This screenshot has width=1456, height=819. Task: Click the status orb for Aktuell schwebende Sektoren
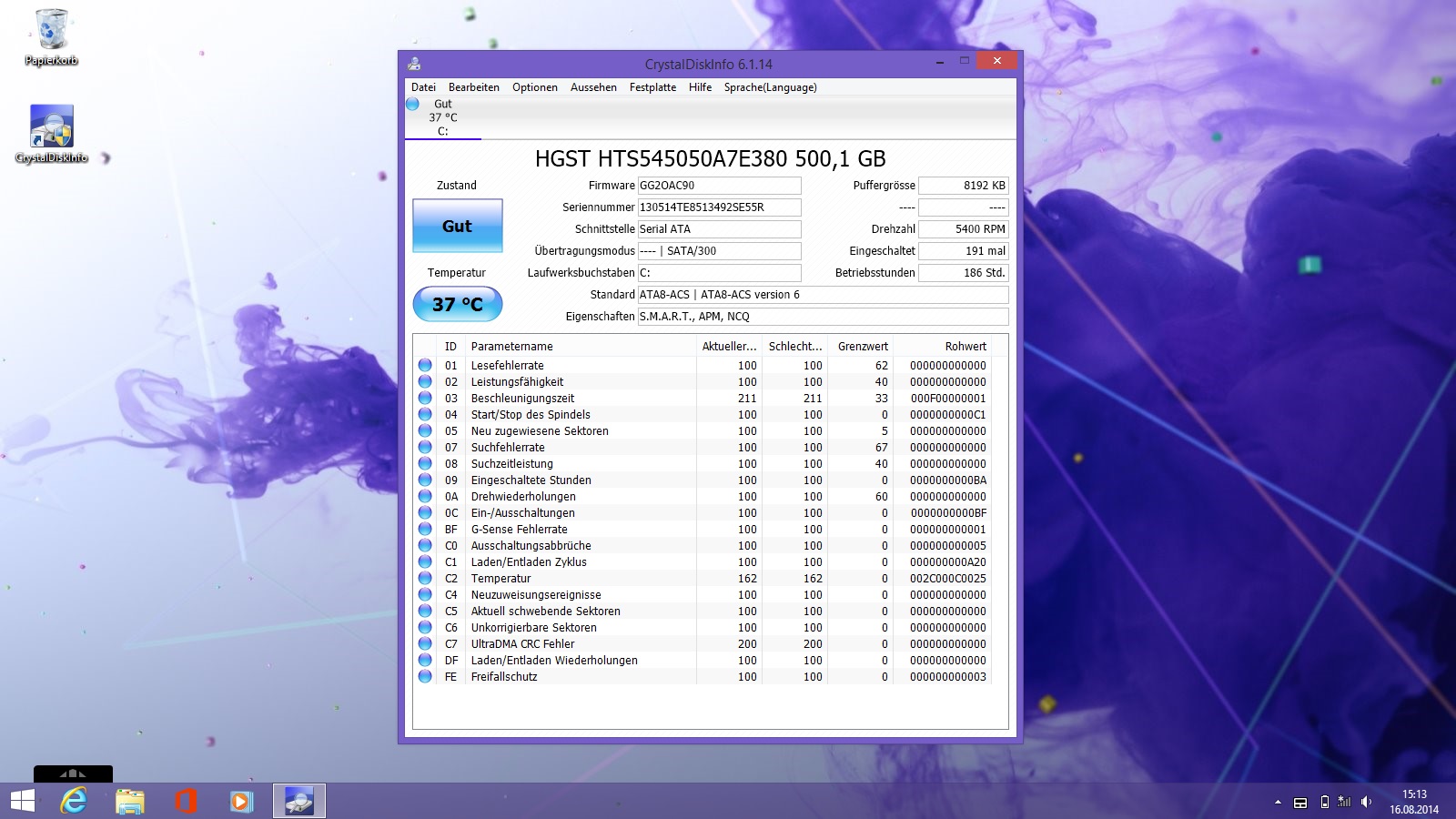(x=425, y=611)
